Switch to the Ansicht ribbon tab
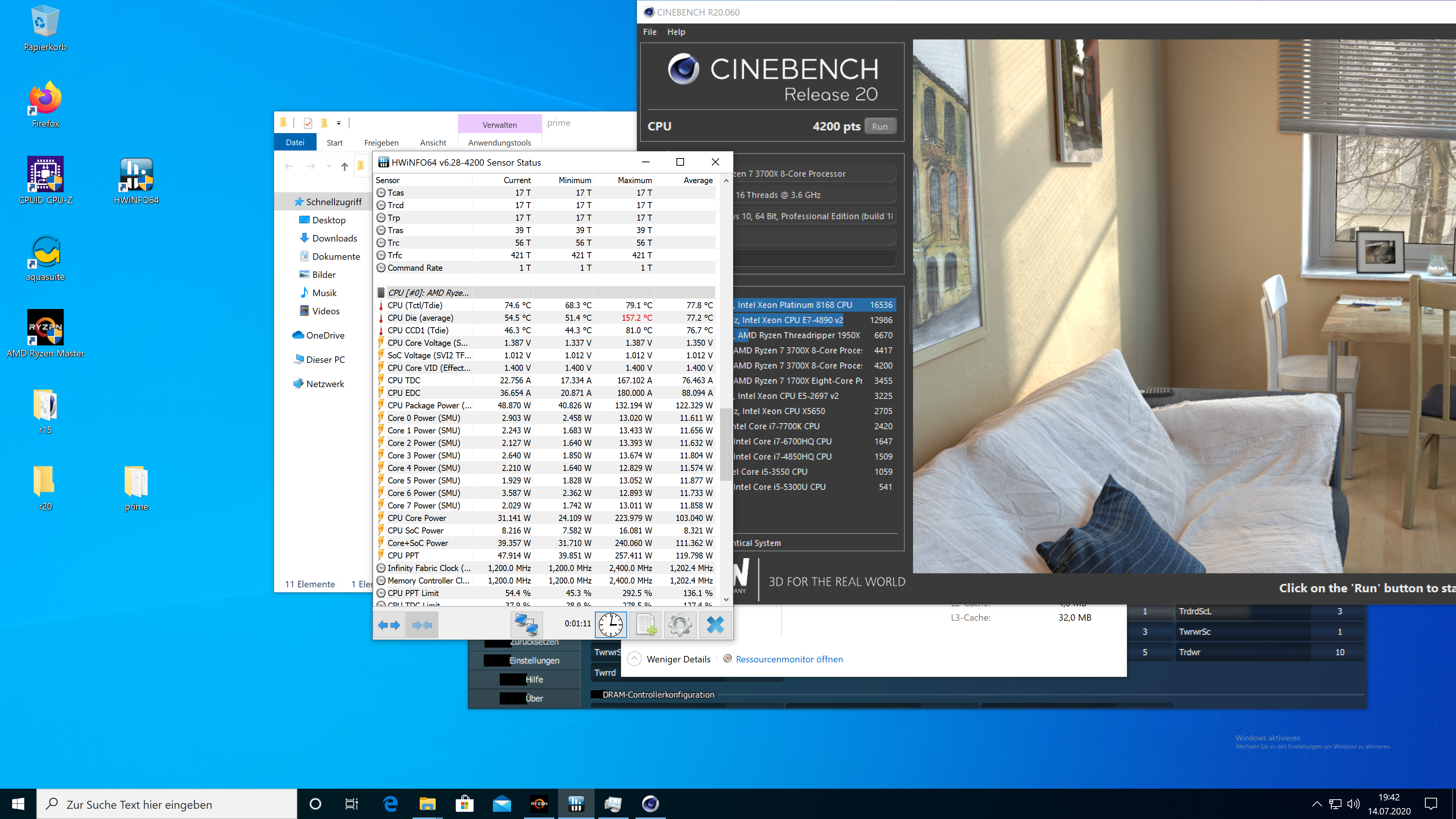 coord(432,143)
